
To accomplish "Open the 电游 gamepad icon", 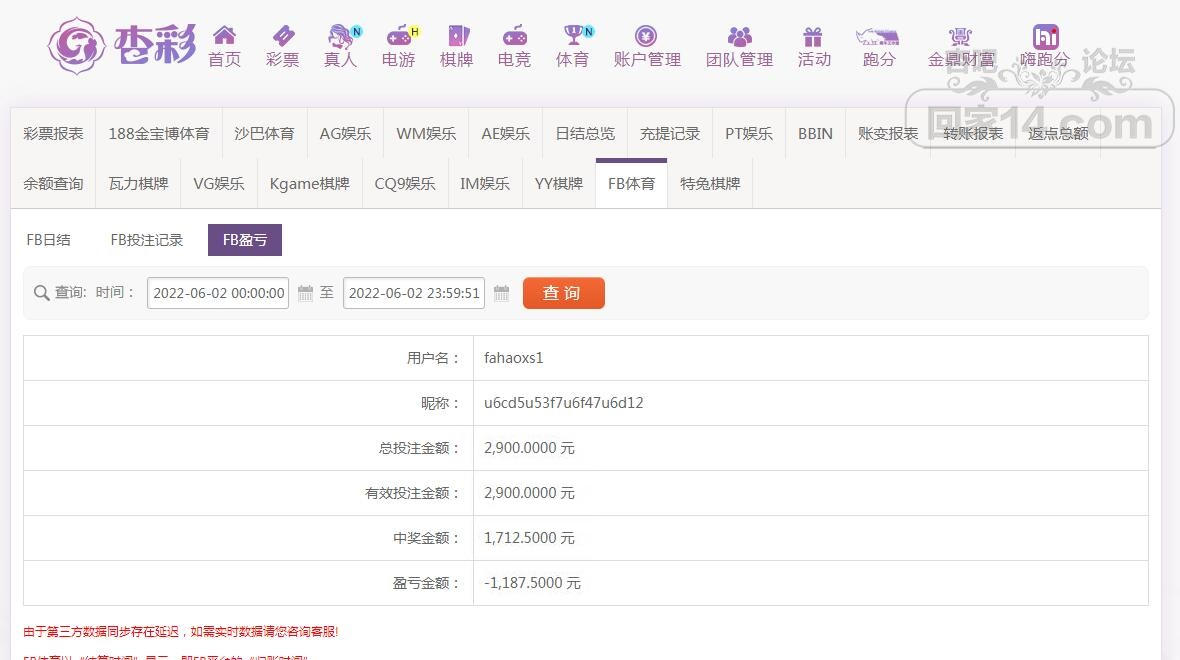I will [399, 37].
